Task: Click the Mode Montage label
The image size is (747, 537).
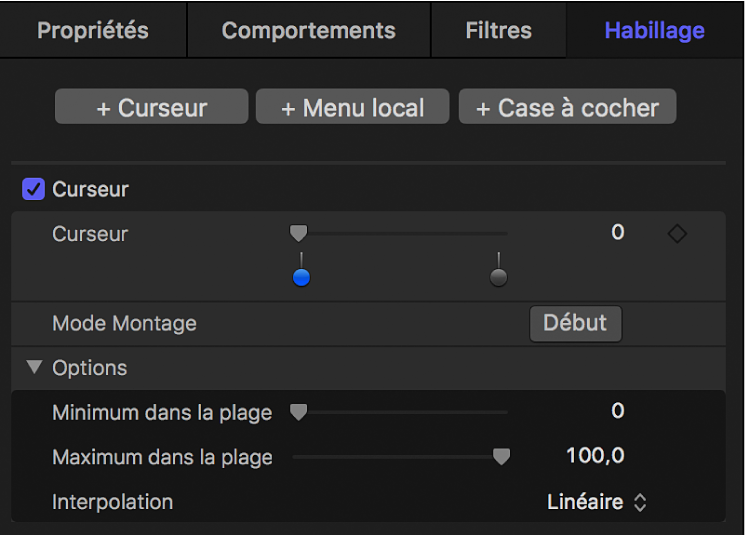Action: (124, 324)
